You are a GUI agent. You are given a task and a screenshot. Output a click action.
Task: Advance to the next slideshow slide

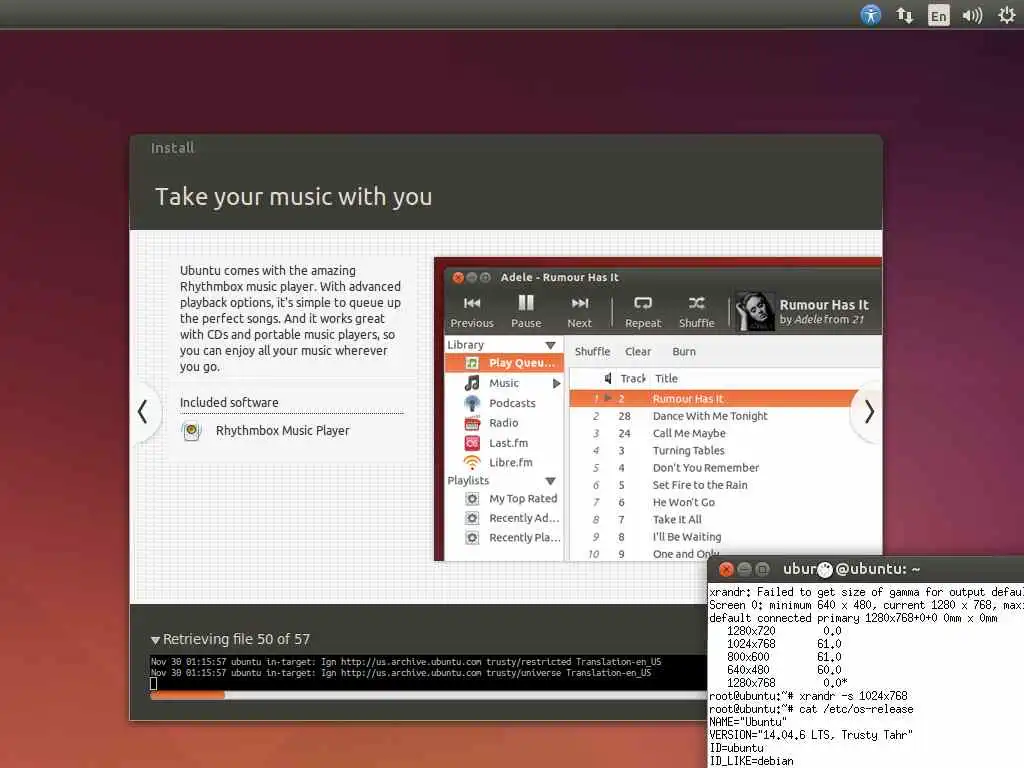click(x=869, y=412)
